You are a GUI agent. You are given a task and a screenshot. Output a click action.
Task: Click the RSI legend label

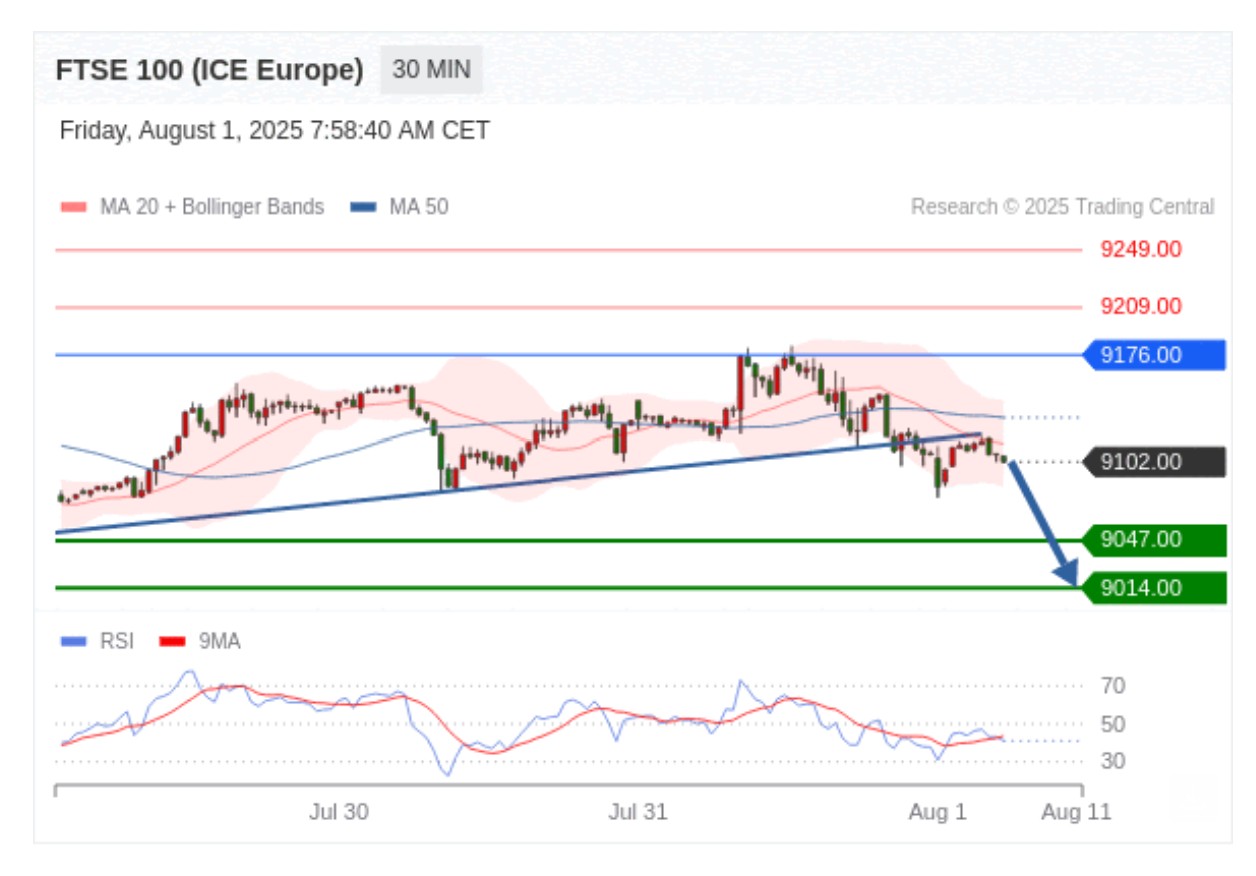click(x=117, y=642)
